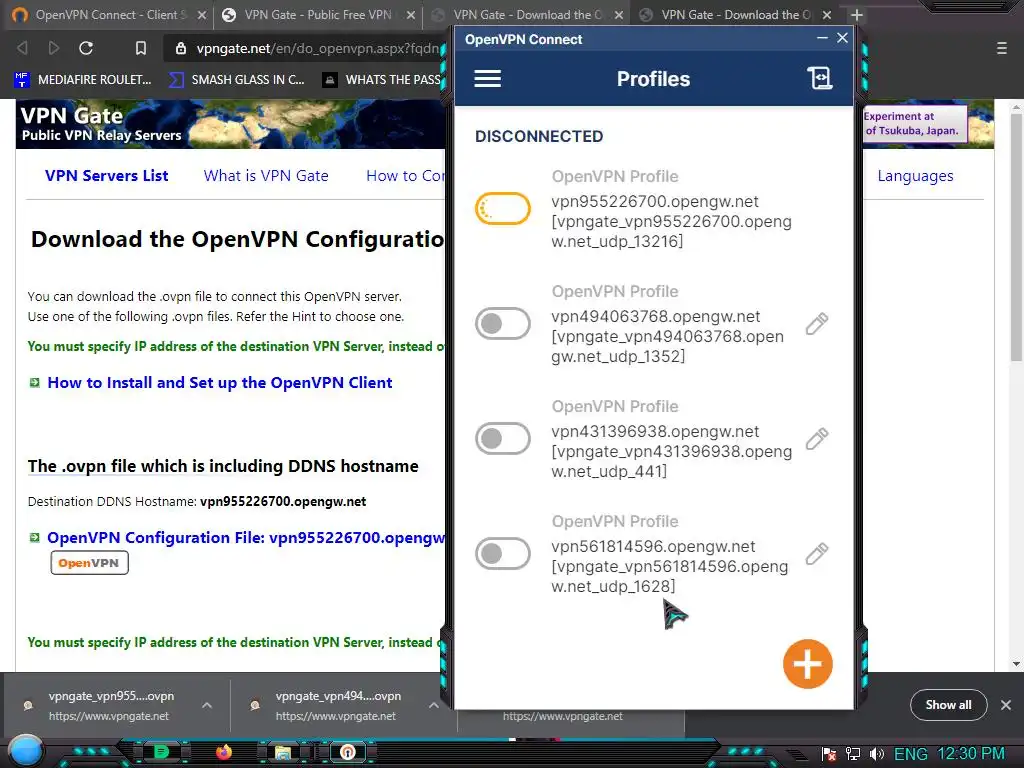Expand options for vpngate_vpn494 download
The width and height of the screenshot is (1024, 768).
pos(434,705)
